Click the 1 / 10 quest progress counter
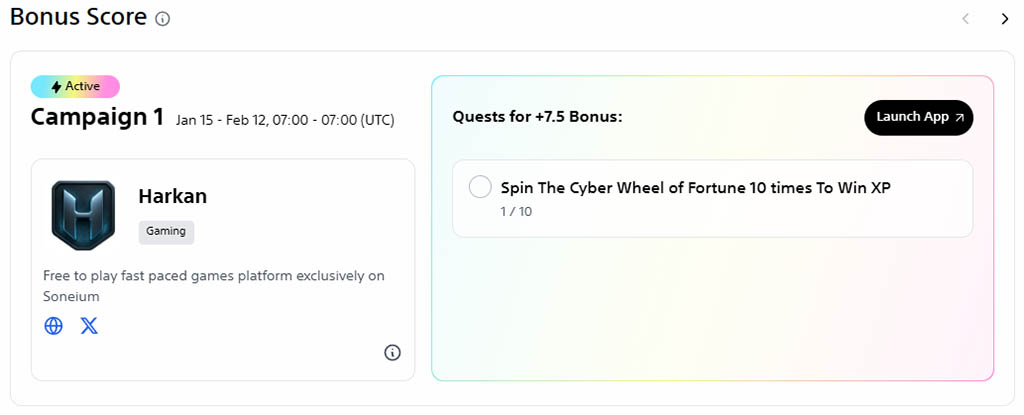Screen dimensions: 1024x415 (516, 211)
